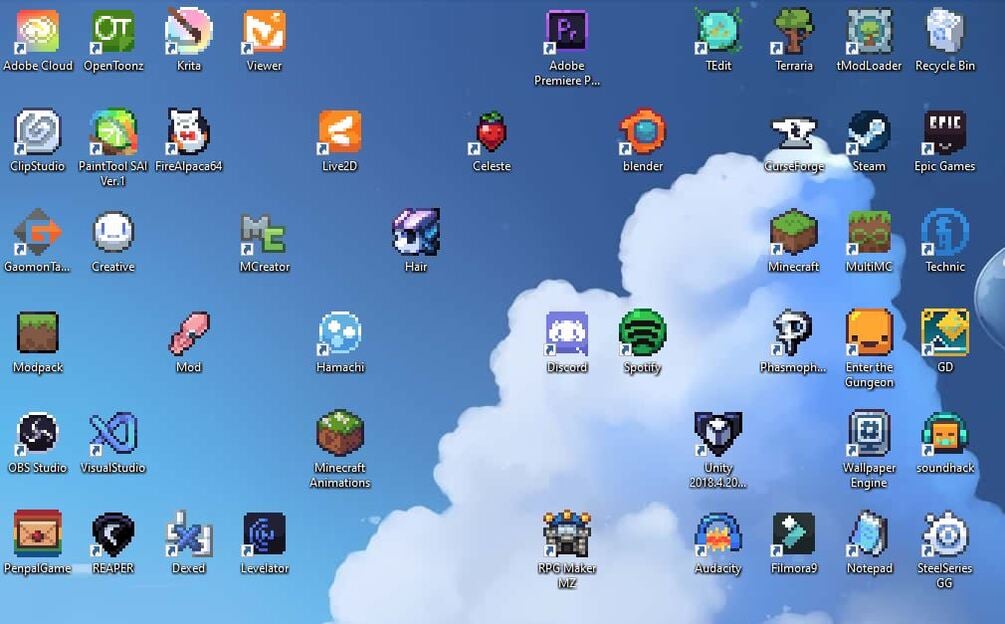
Task: Click the GaomonTa... tablet shortcut
Action: (37, 232)
